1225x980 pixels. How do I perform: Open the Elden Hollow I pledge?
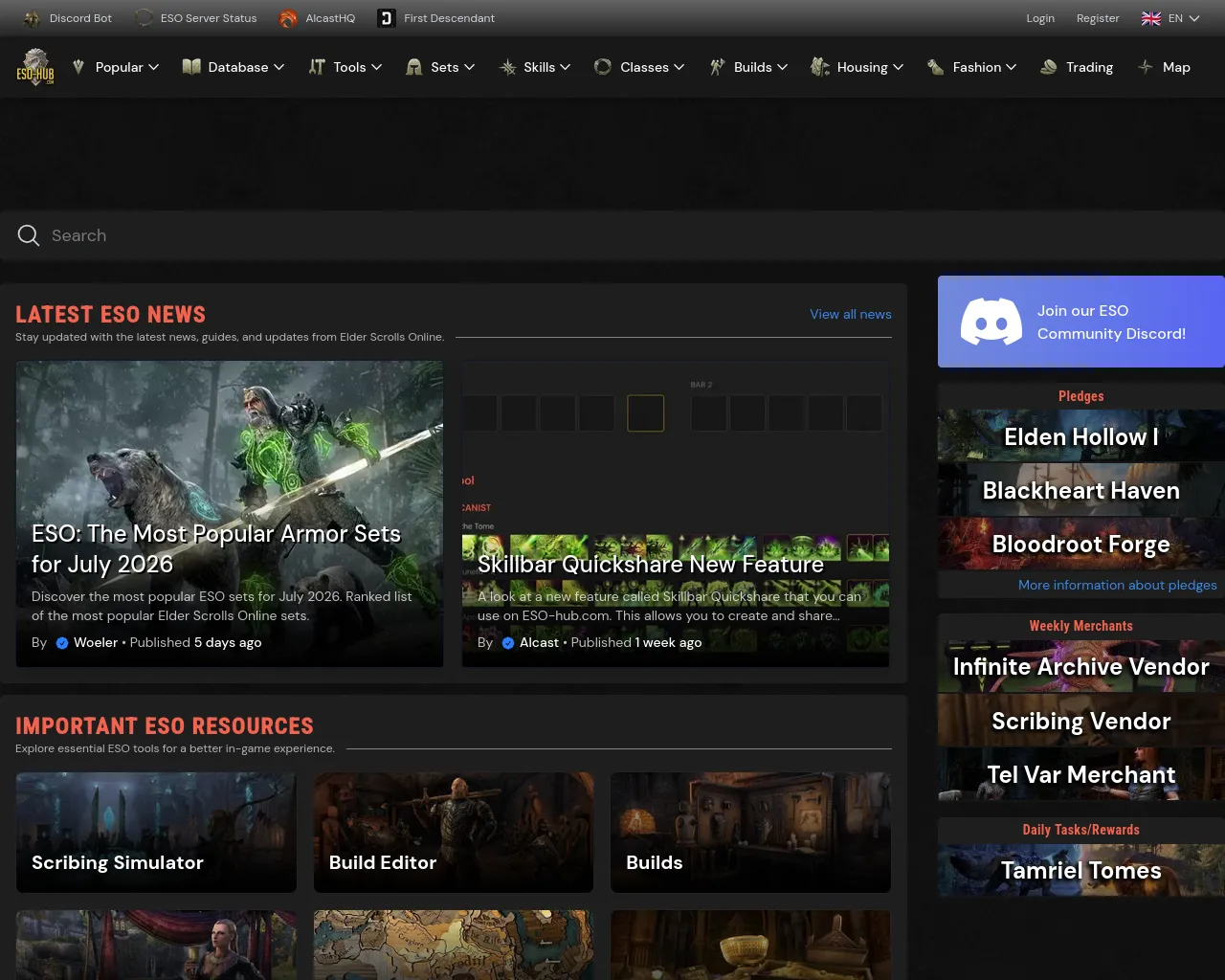click(x=1081, y=436)
